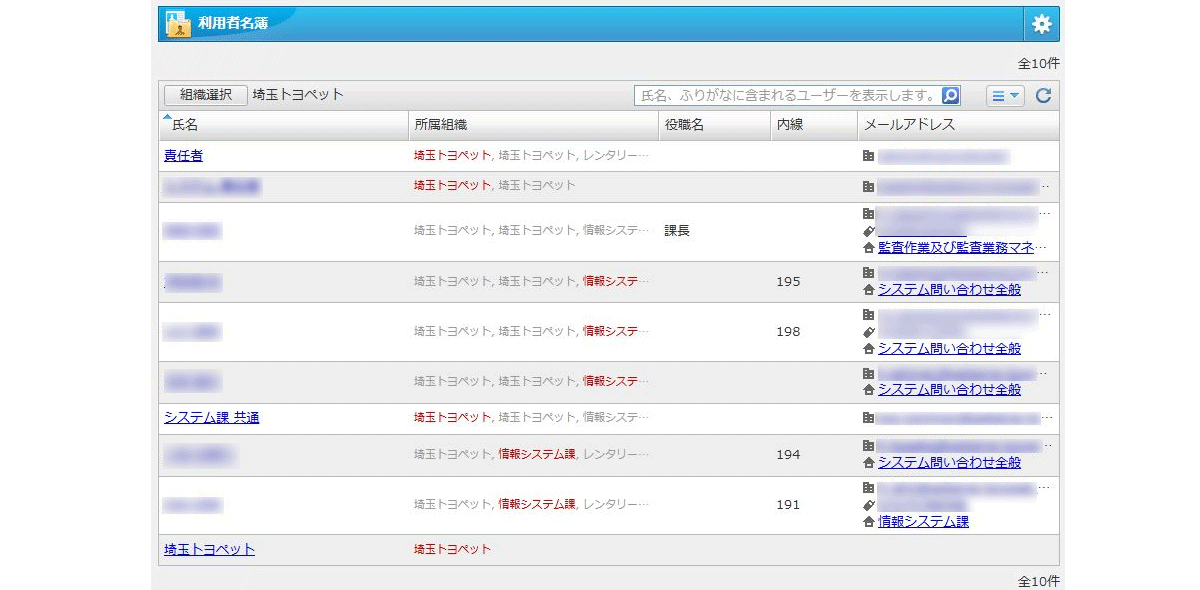
Task: Sort by the 氏名 column header
Action: pos(185,125)
